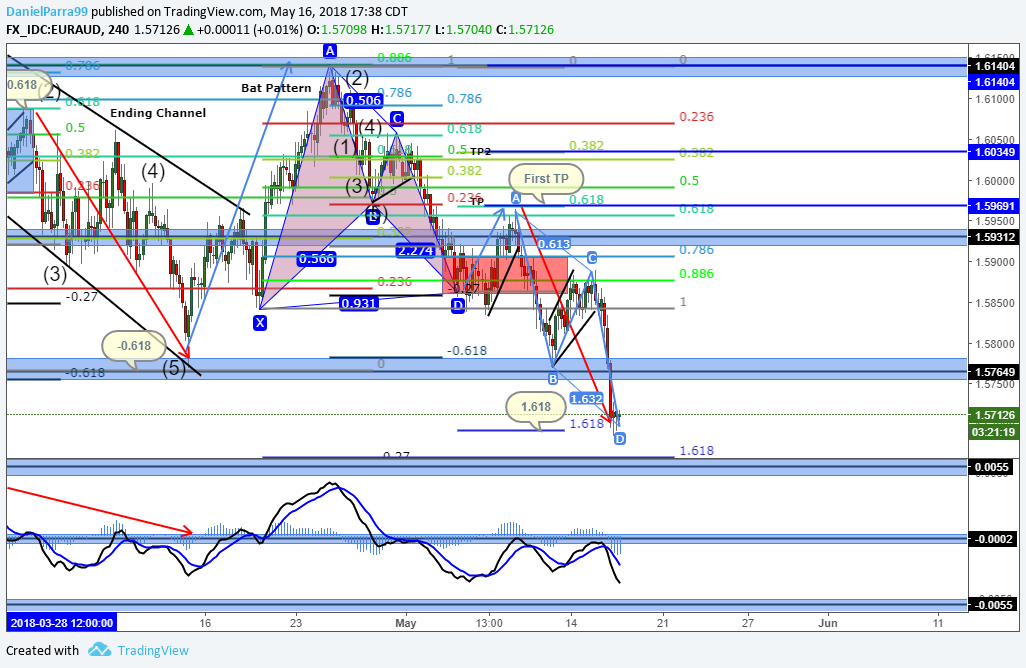Image resolution: width=1026 pixels, height=668 pixels.
Task: Click the light blue B point marker
Action: [553, 378]
